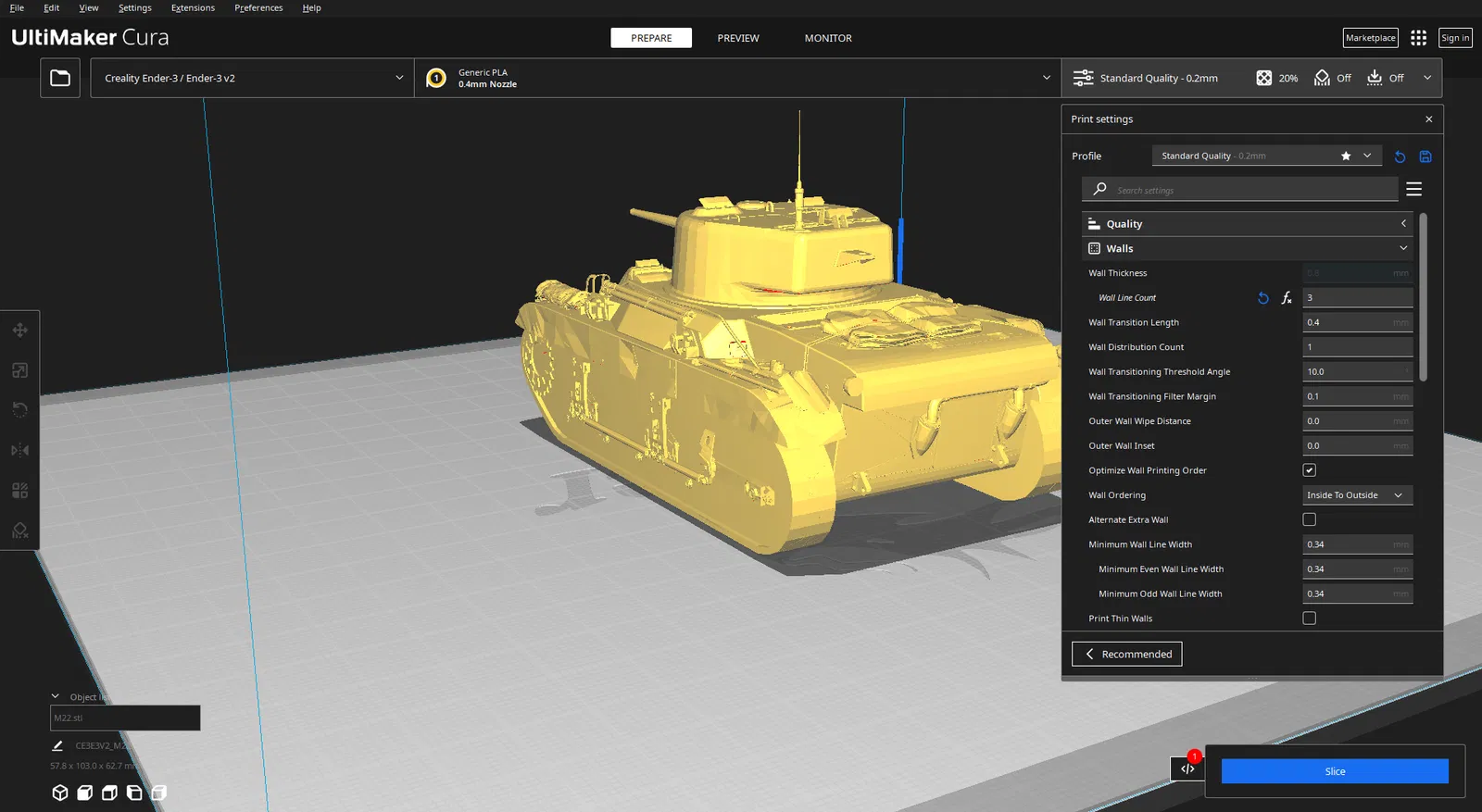Select the Move tool in left toolbar

coord(19,331)
